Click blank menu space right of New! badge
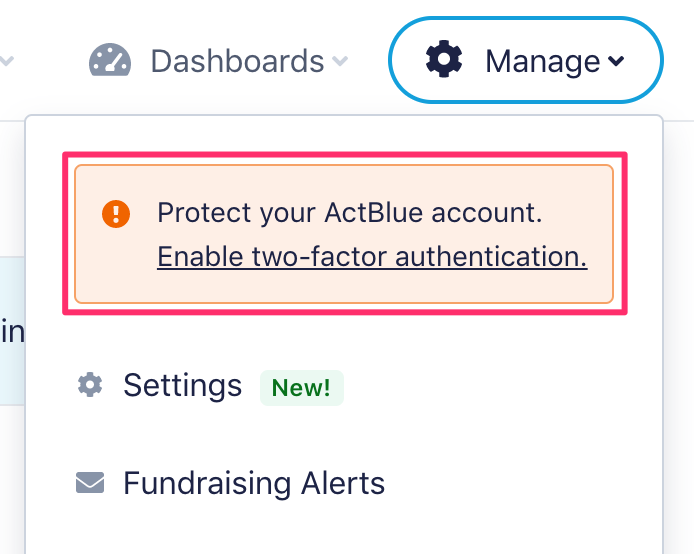694x554 pixels. [x=500, y=387]
